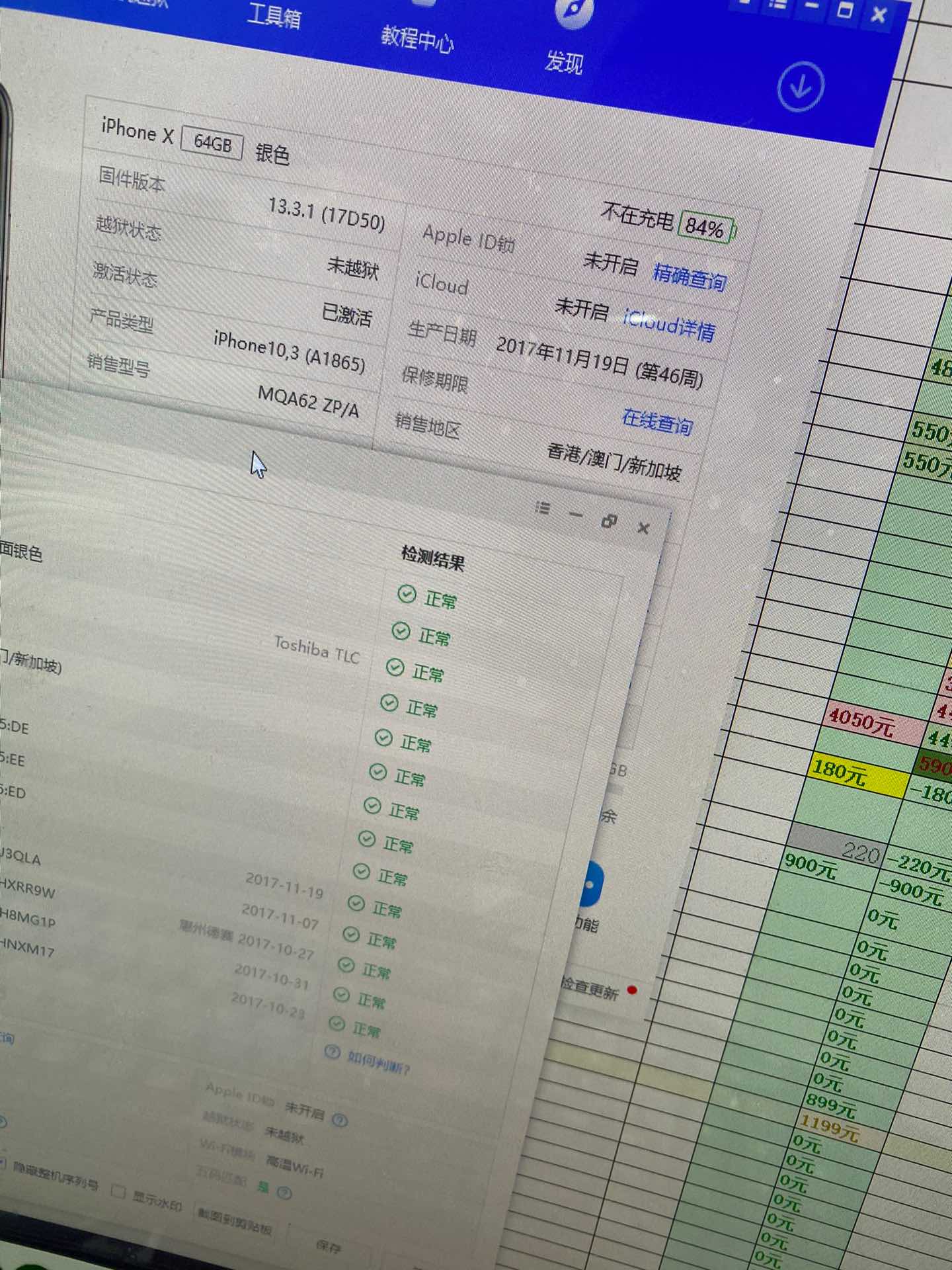Select firmware version 13.3.1 (17D50)
Screen dimensions: 952x1270
point(327,214)
